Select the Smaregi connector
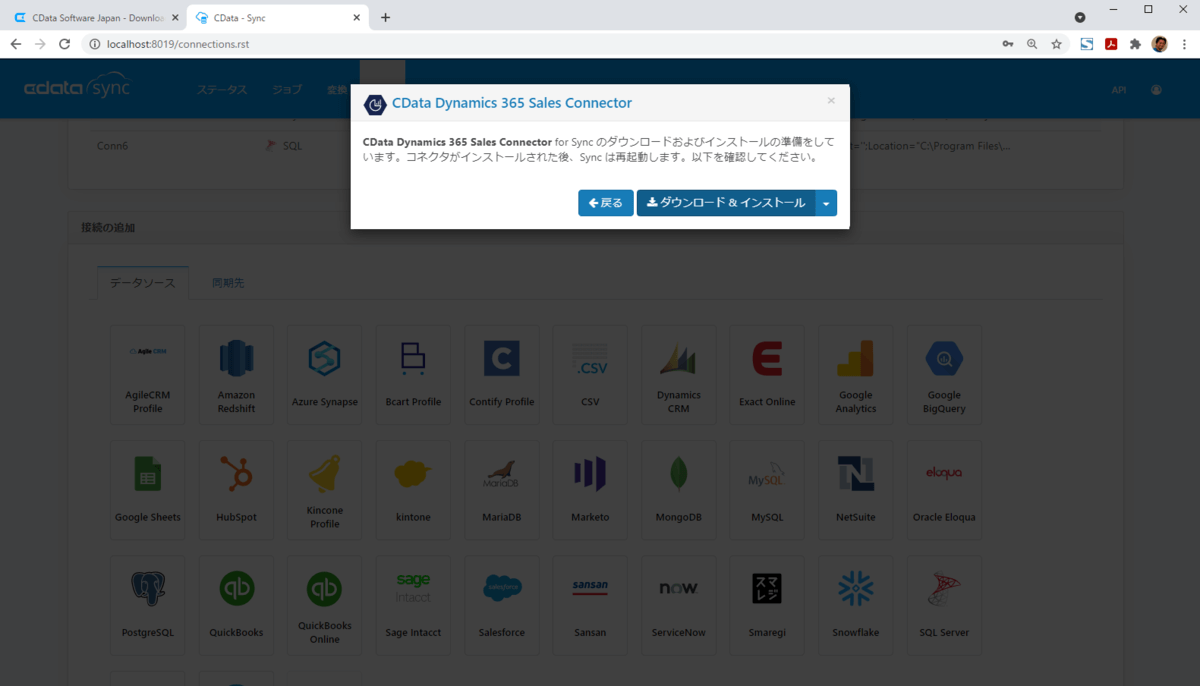1200x686 pixels. tap(767, 605)
